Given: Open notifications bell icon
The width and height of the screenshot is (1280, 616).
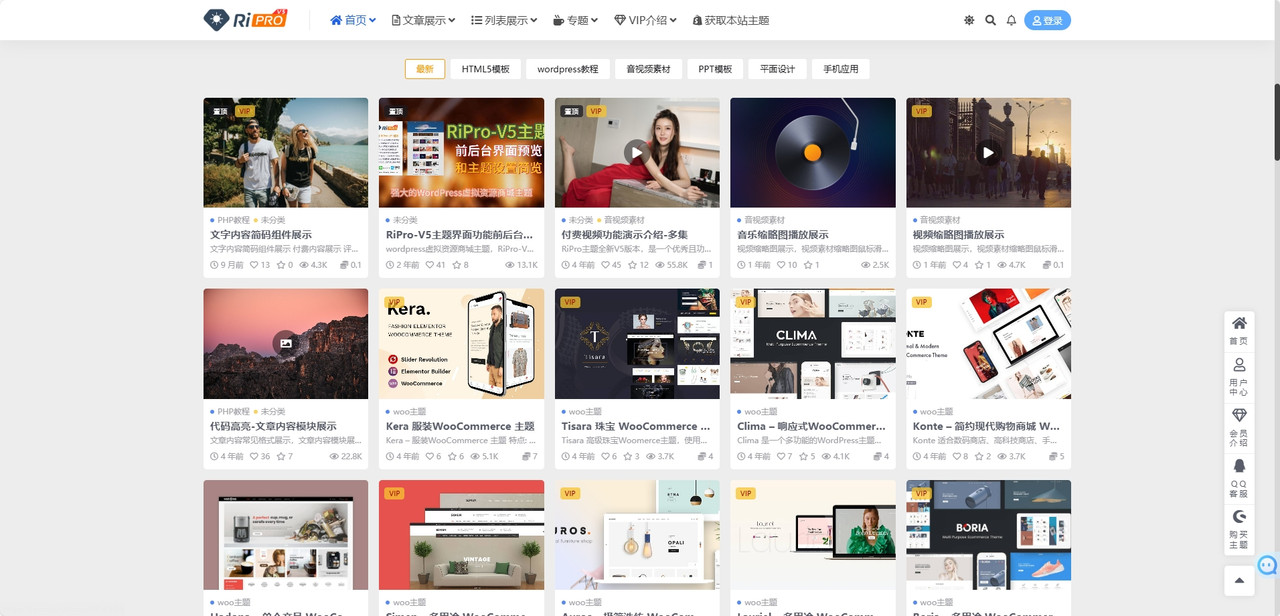Looking at the screenshot, I should tap(1011, 20).
